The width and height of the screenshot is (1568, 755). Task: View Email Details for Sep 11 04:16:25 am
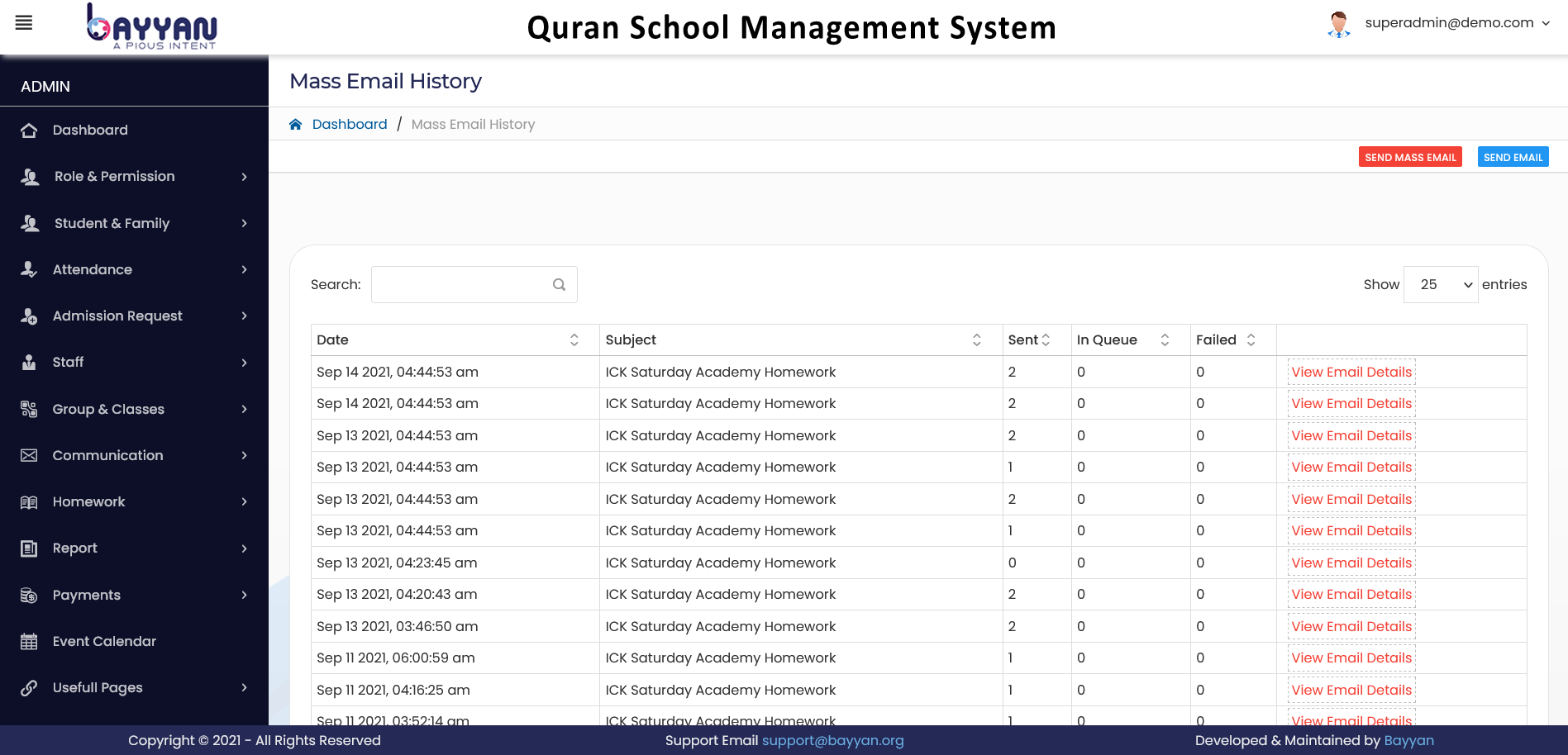pyautogui.click(x=1351, y=690)
